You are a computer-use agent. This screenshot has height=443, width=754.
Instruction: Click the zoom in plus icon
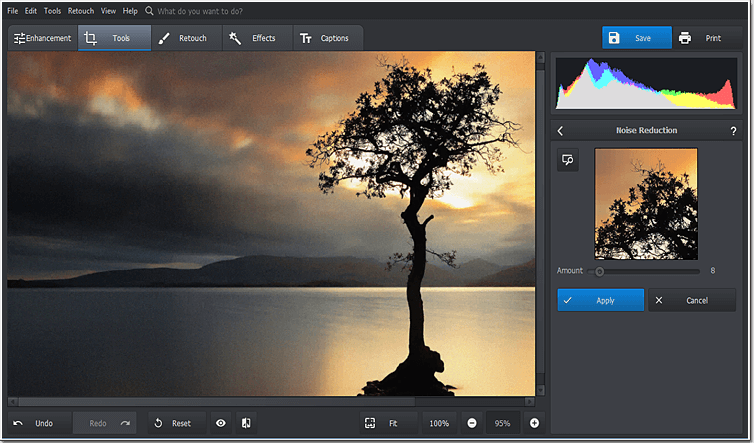(x=534, y=423)
